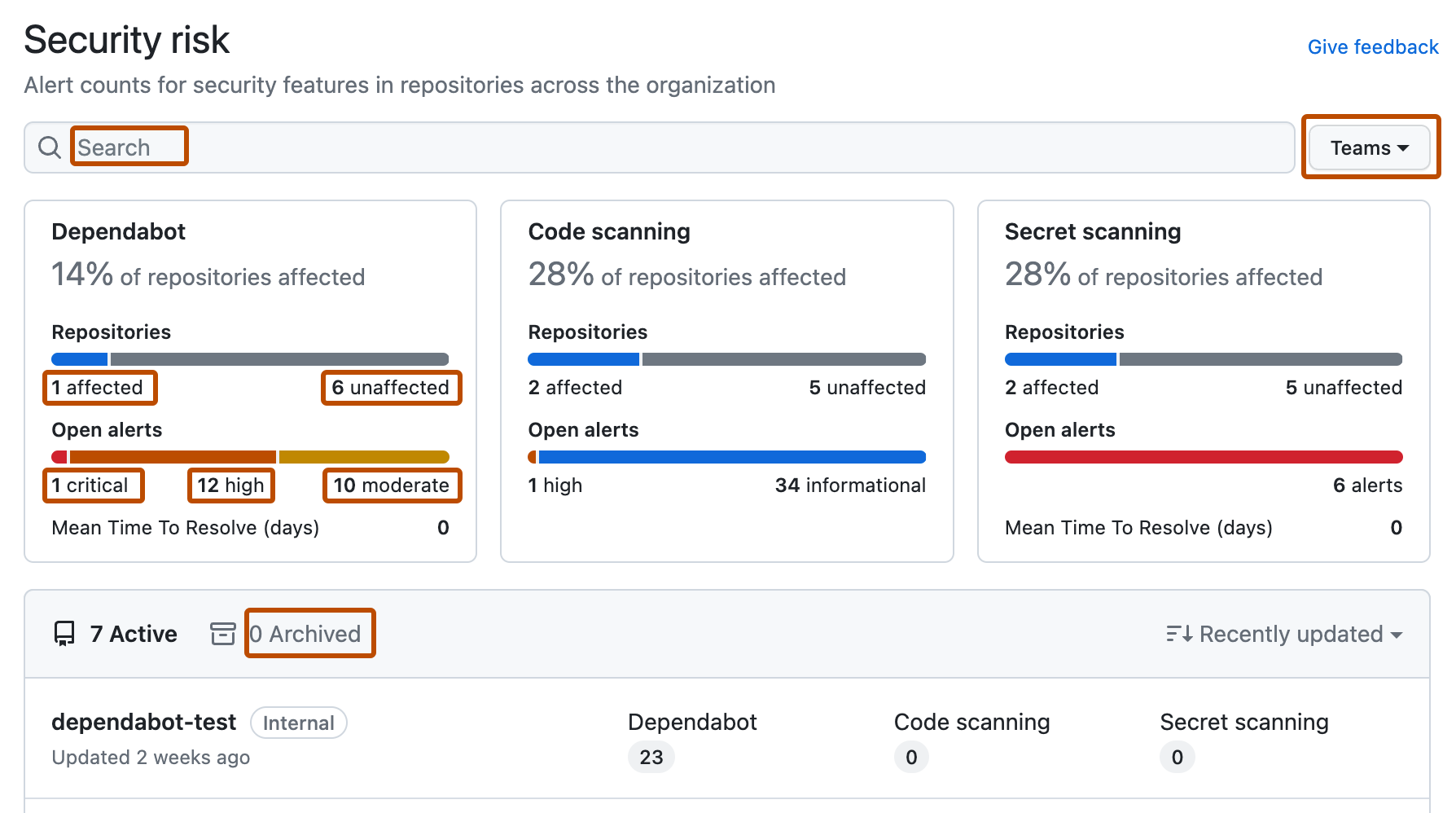Screen dimensions: 1456x813
Task: Click the archive box icon
Action: tap(223, 634)
